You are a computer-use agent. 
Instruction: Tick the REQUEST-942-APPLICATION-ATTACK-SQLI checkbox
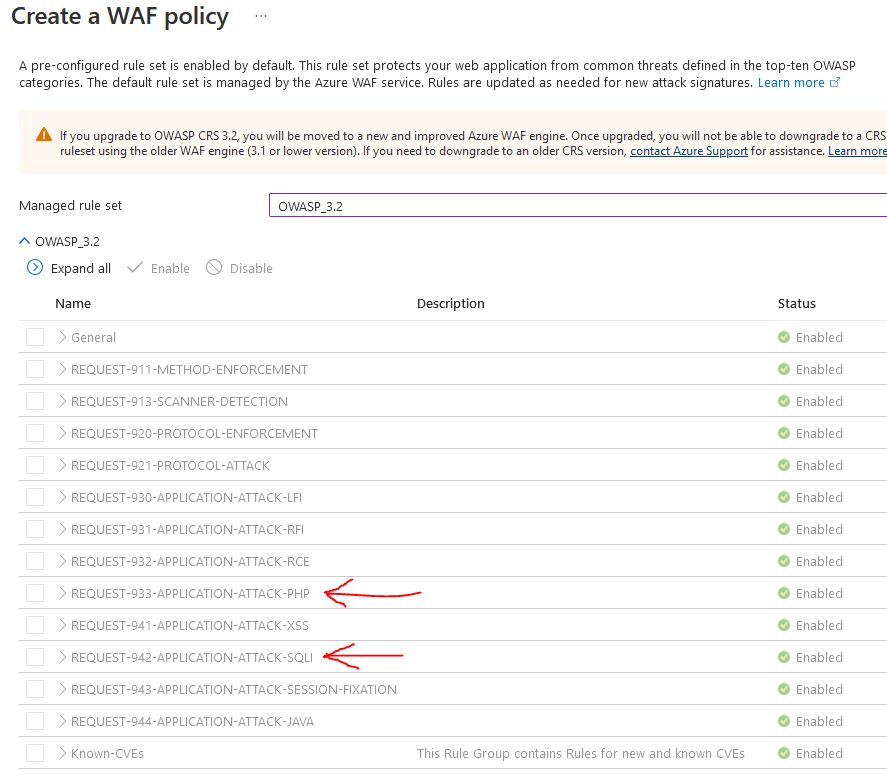35,657
